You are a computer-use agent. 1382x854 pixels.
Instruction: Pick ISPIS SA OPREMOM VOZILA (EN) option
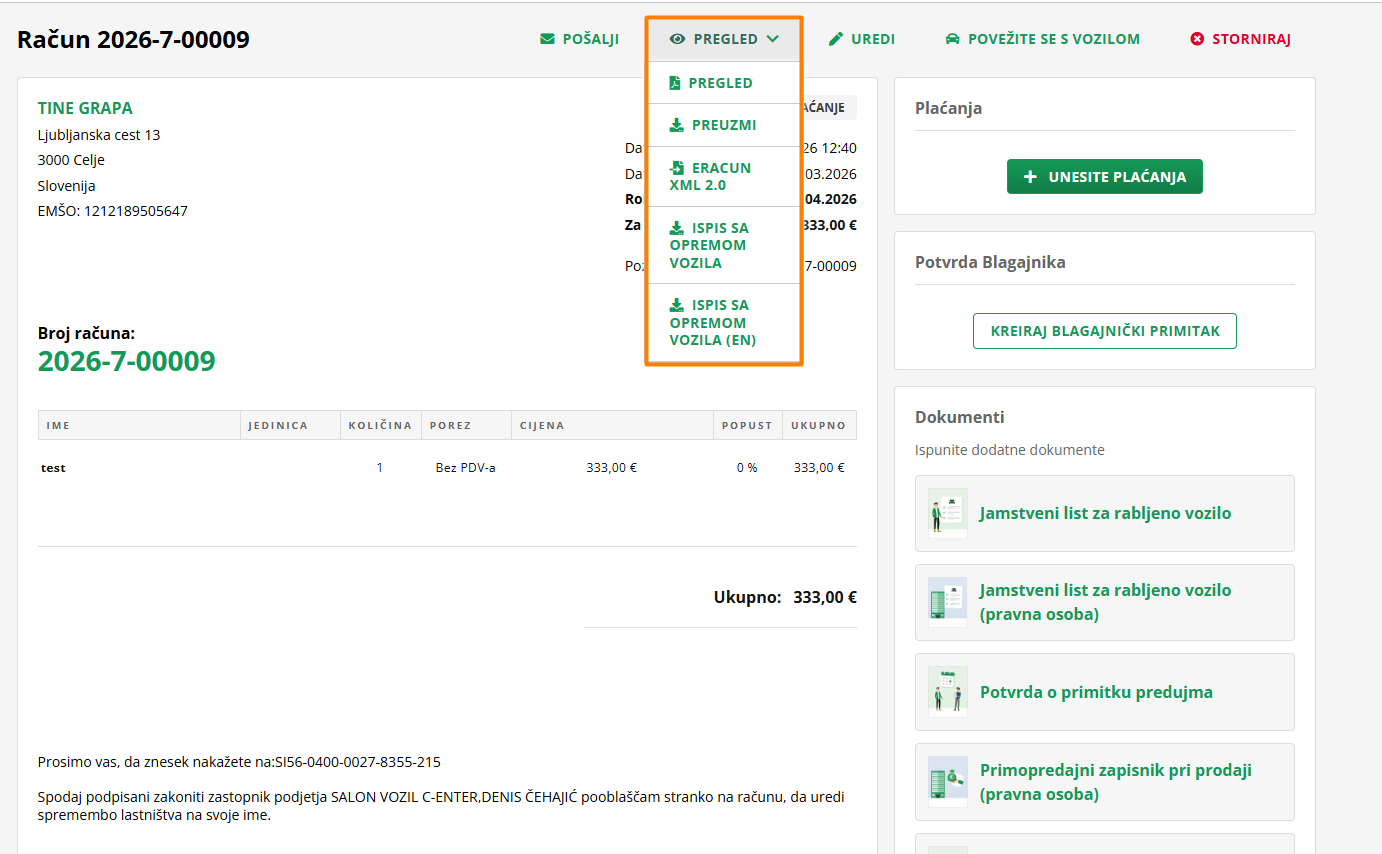point(724,322)
